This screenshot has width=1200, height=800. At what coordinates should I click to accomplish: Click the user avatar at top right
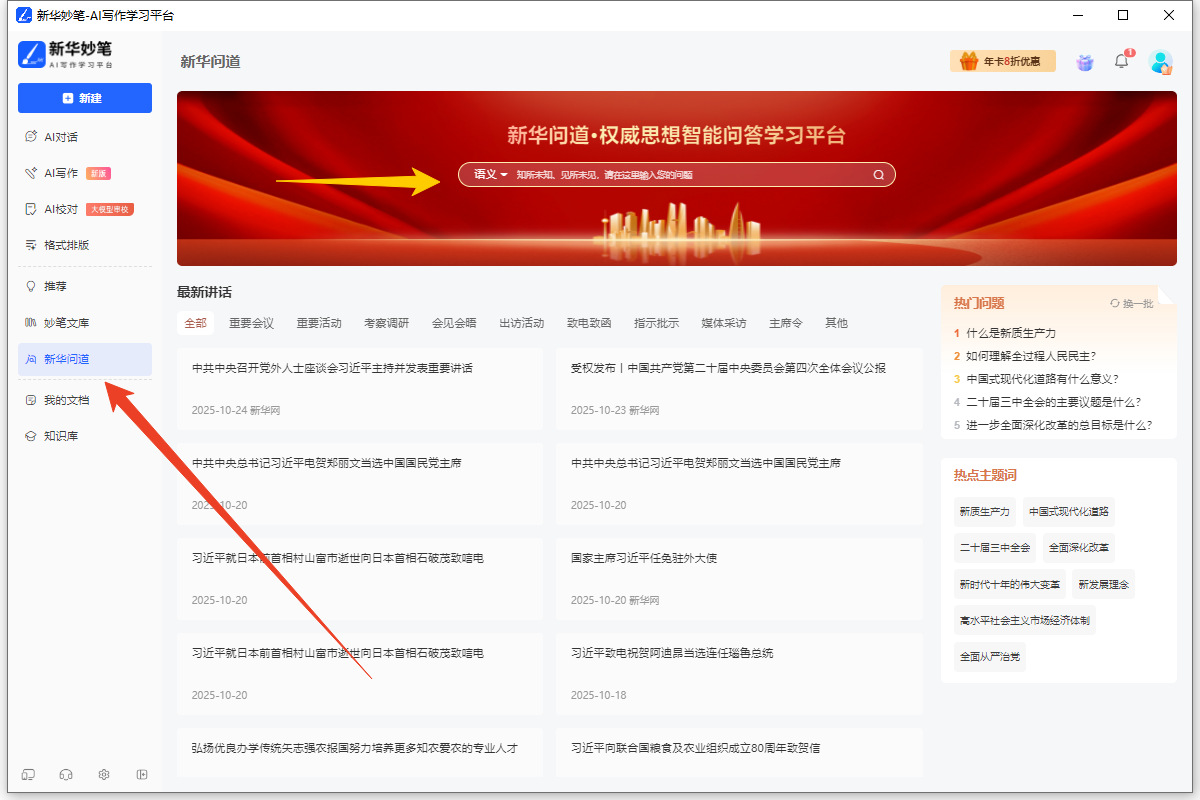1161,61
